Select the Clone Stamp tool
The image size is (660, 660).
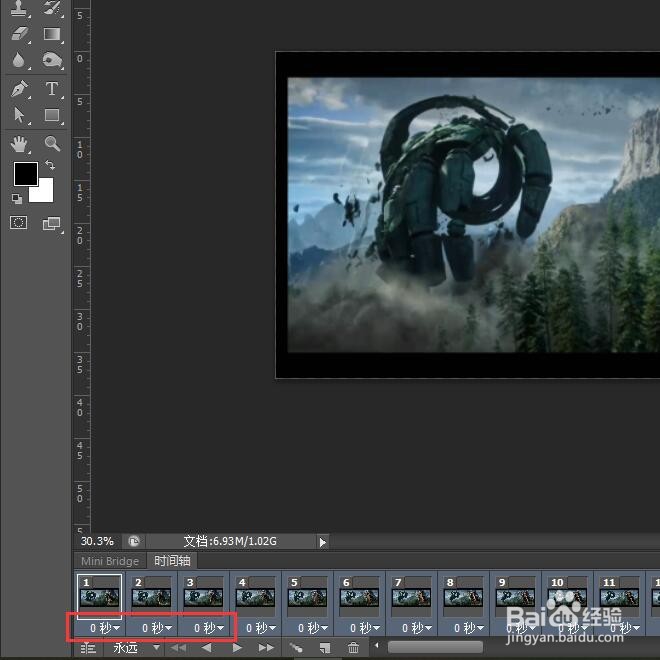point(19,8)
